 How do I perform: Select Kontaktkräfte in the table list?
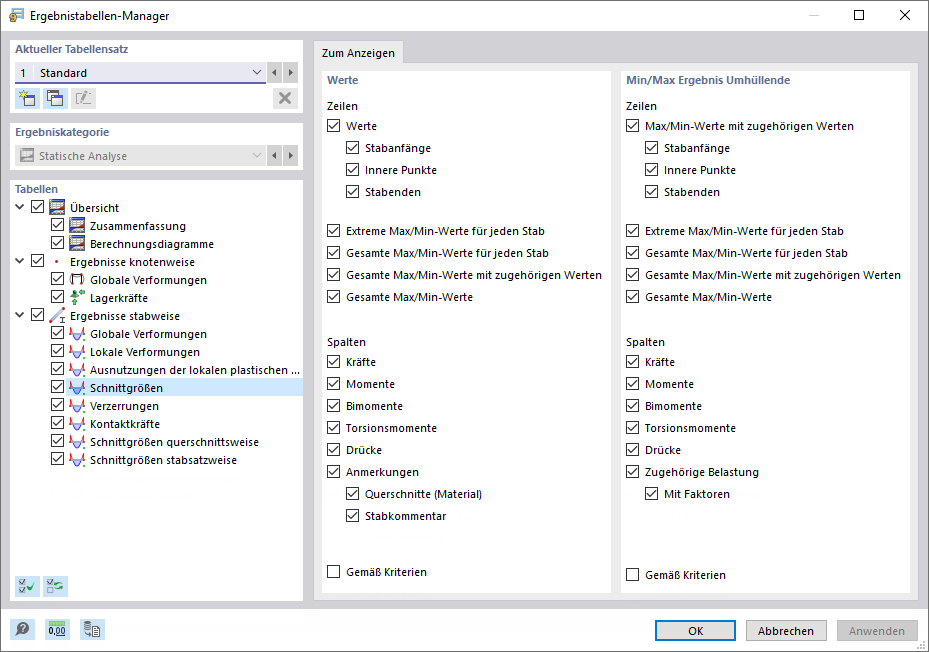pyautogui.click(x=124, y=424)
